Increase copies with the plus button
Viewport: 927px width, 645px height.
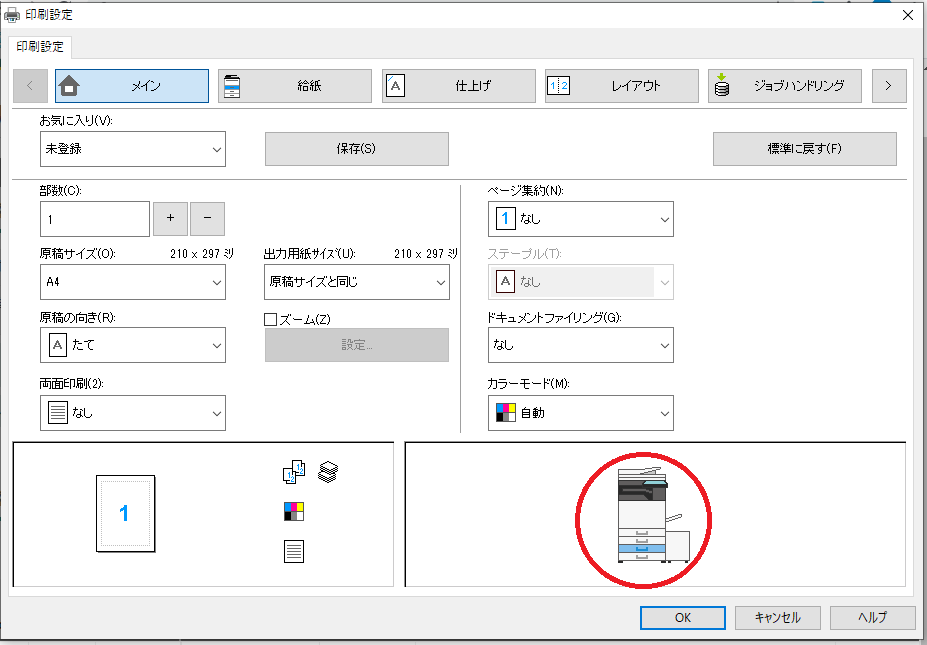coord(170,218)
